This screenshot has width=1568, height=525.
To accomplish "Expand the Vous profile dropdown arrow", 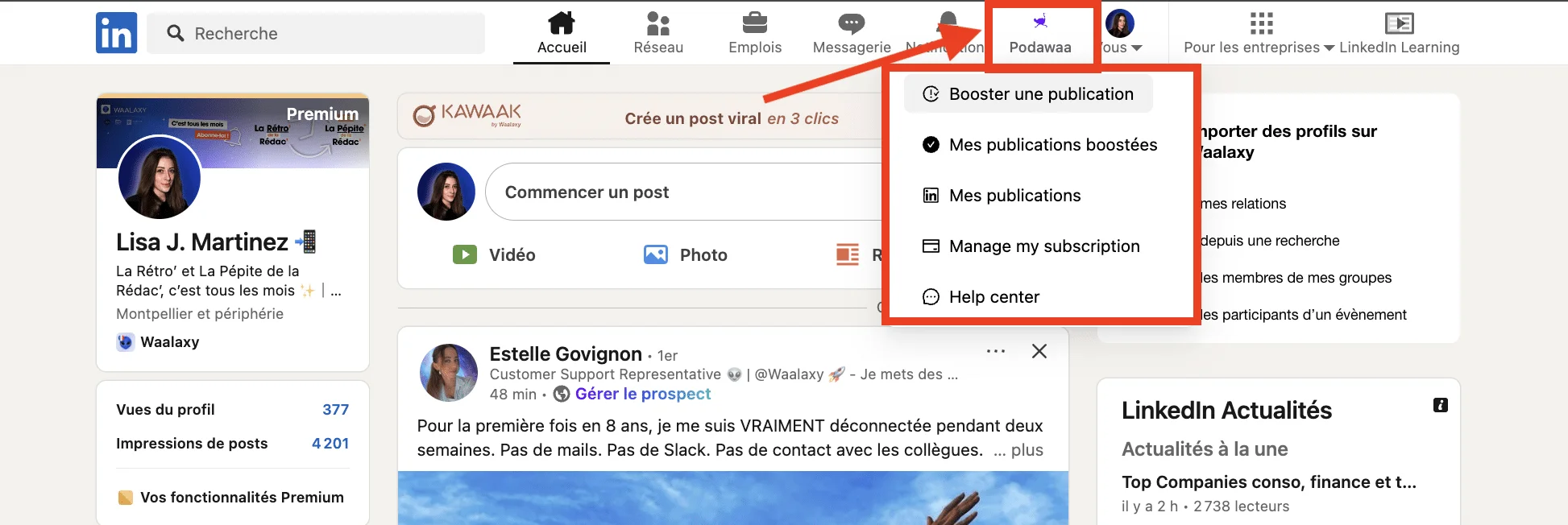I will (x=1137, y=48).
